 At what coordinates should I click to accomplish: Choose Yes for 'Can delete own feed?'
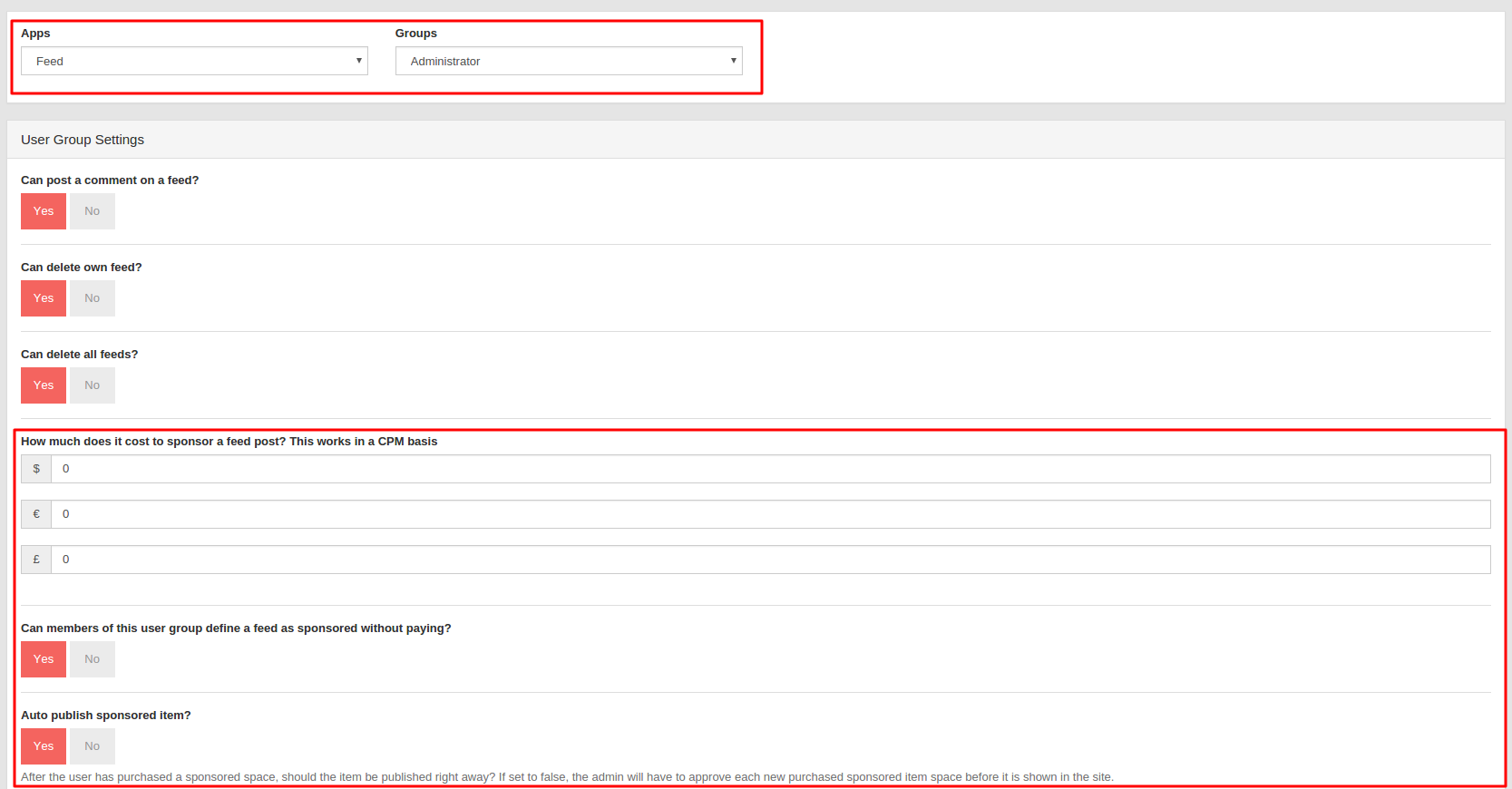pyautogui.click(x=44, y=298)
